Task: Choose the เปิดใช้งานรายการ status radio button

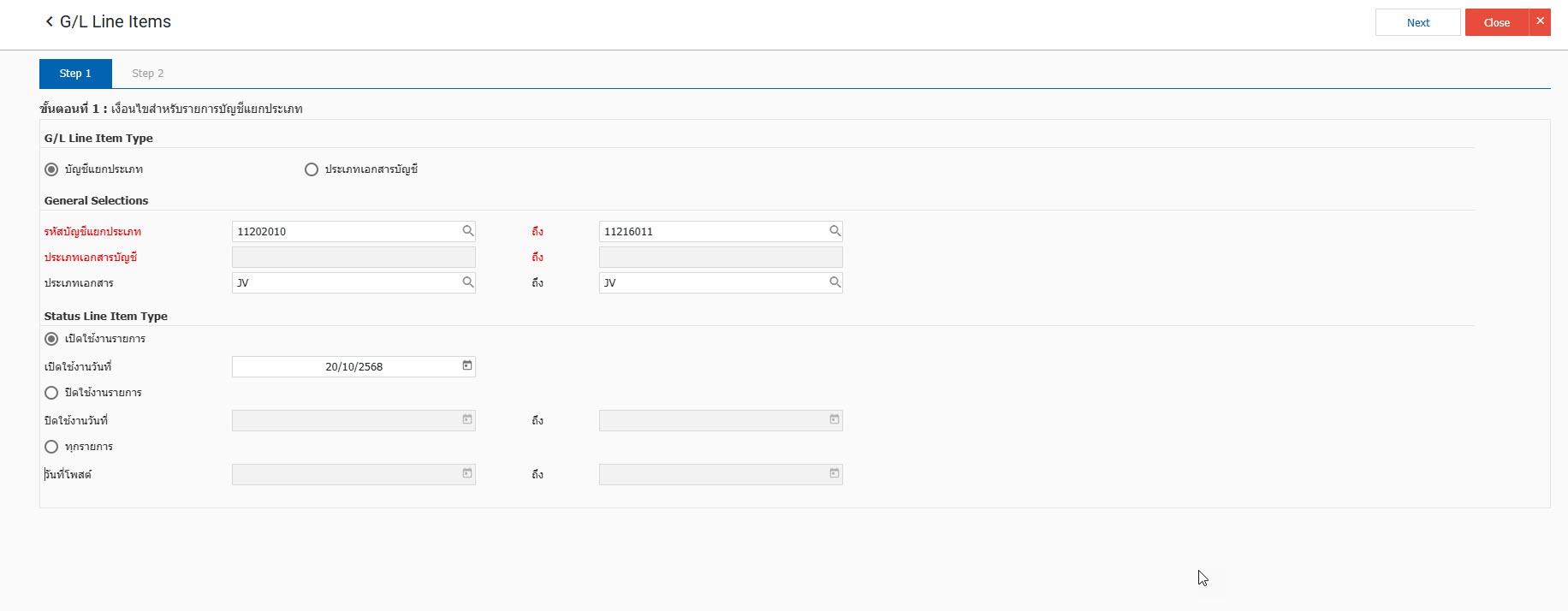Action: pyautogui.click(x=51, y=339)
